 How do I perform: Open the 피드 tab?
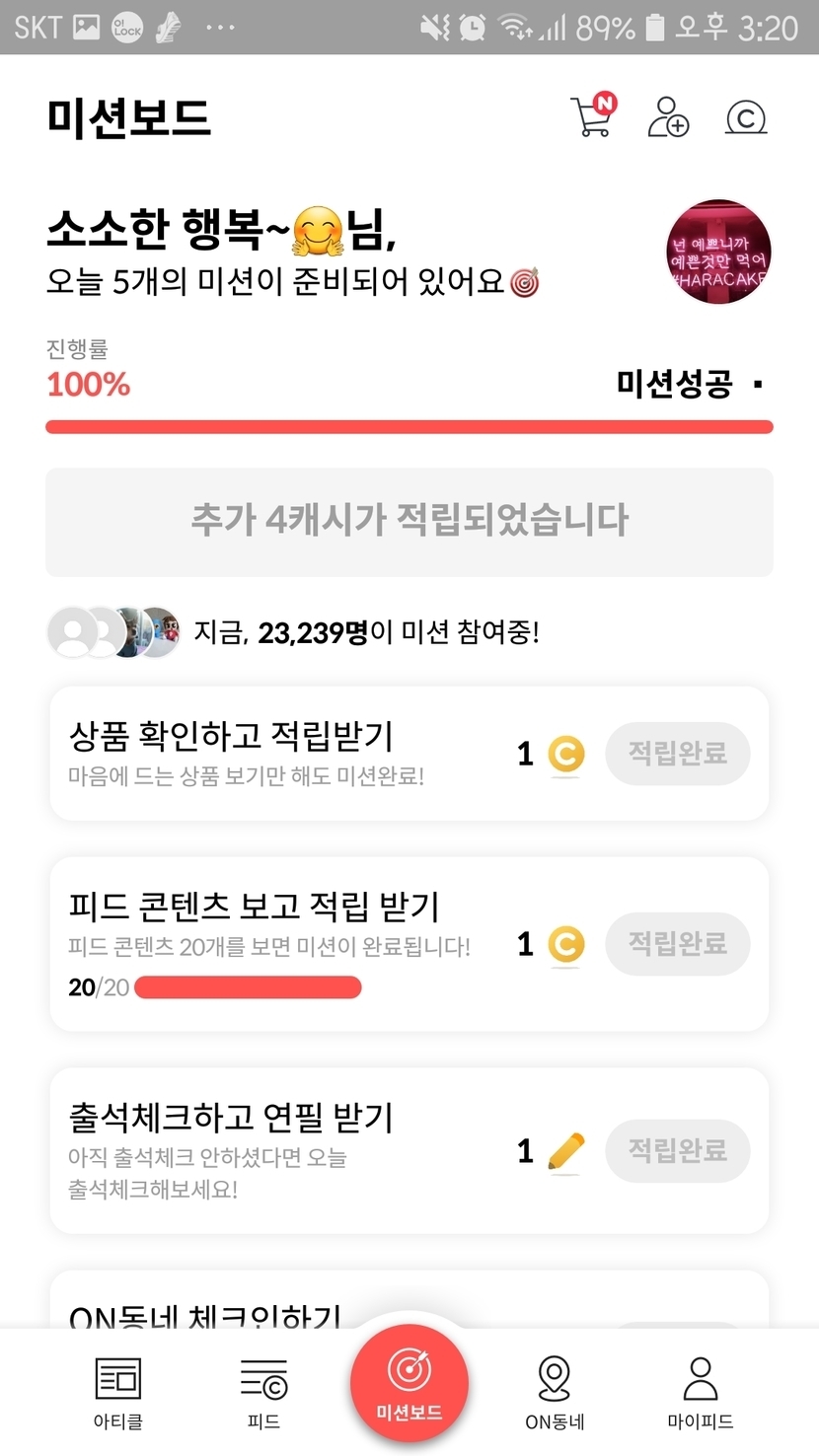pos(263,1392)
